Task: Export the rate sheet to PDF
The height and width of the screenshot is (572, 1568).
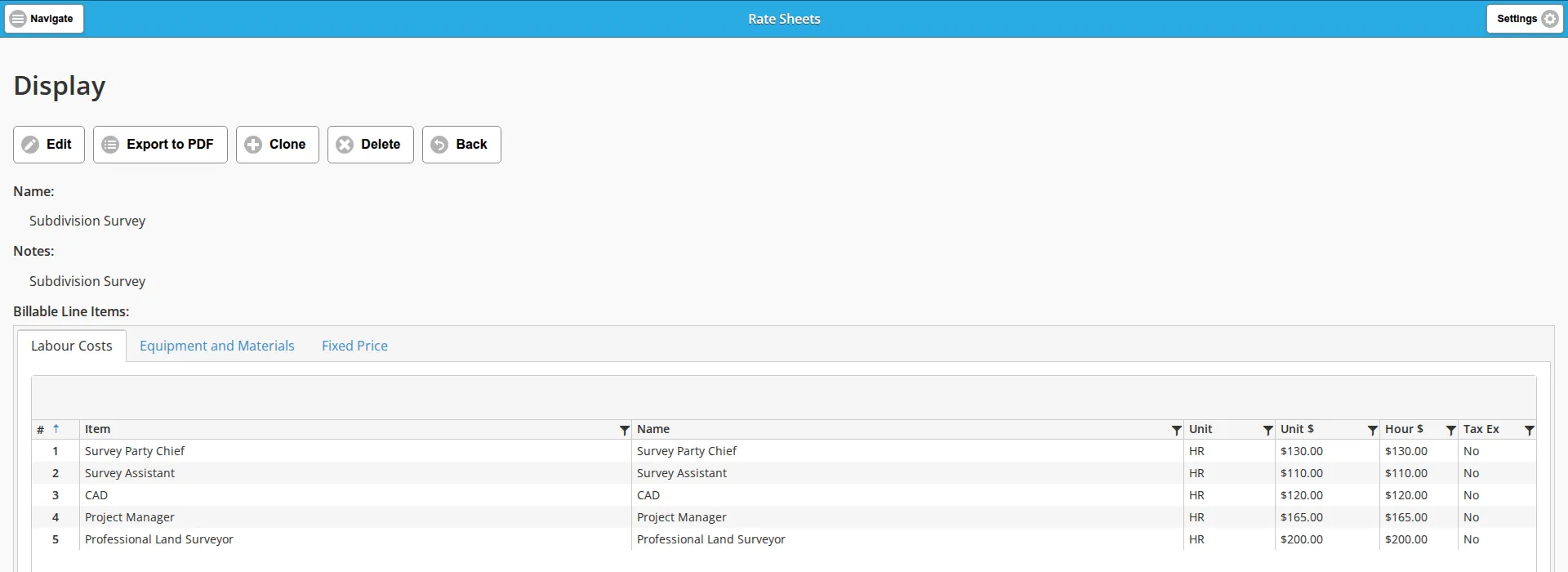Action: coord(160,145)
